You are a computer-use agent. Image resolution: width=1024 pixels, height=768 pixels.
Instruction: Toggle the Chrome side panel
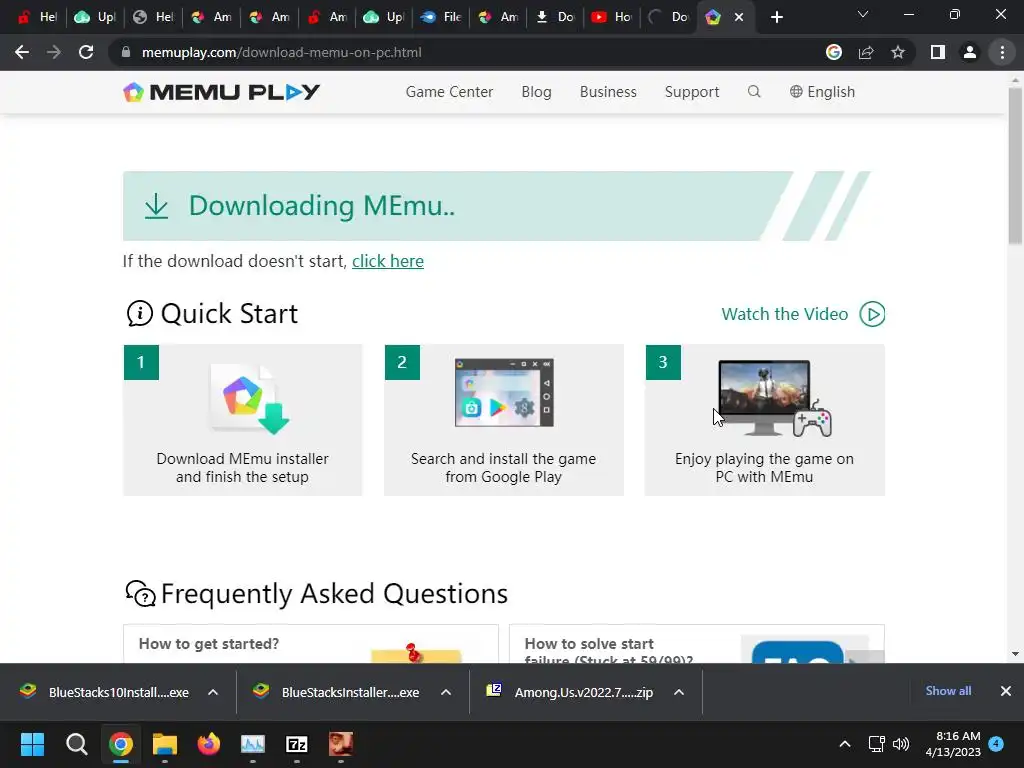click(x=938, y=52)
